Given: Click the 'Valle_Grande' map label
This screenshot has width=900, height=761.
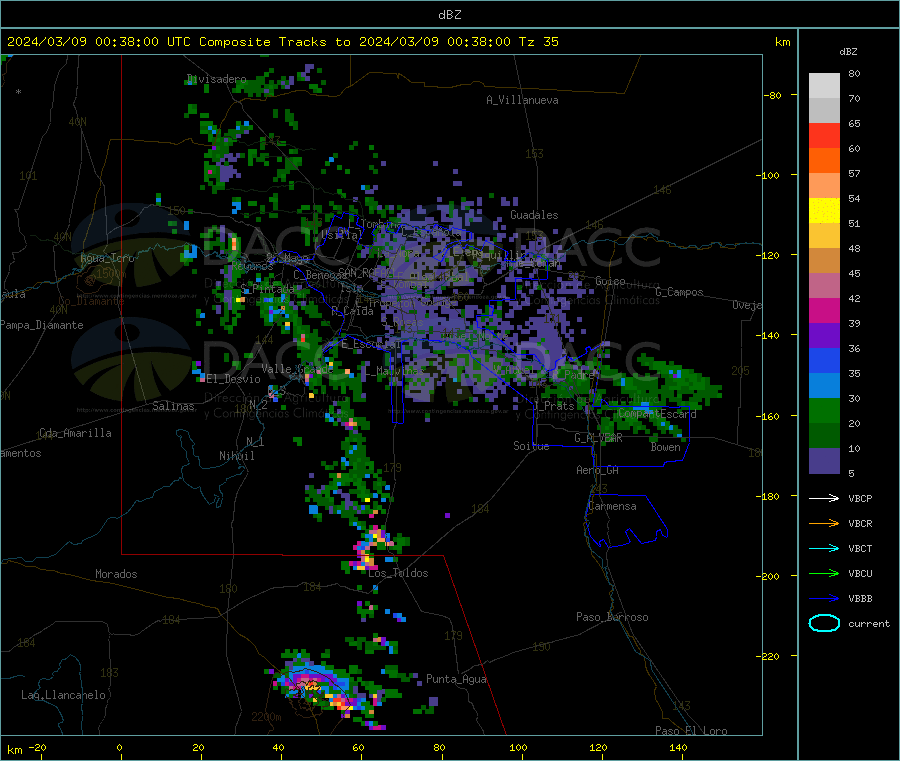Looking at the screenshot, I should pos(297,368).
